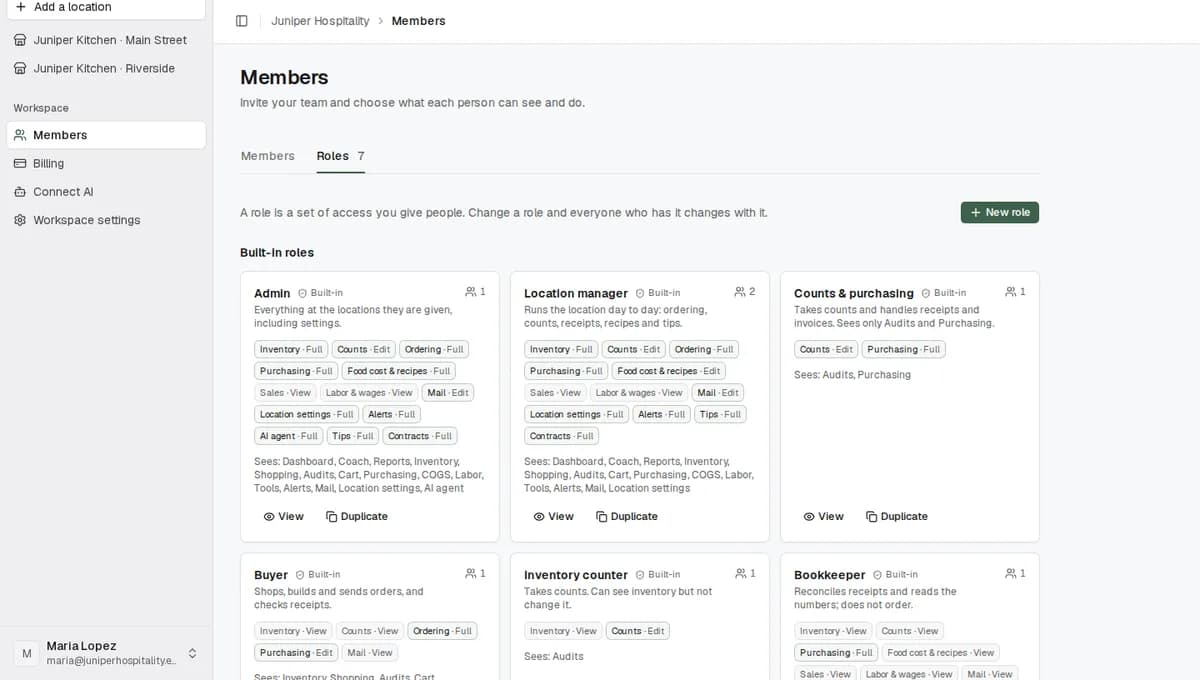Select Members in the Workspace sidebar
Screen dimensions: 1200x680
(106, 135)
